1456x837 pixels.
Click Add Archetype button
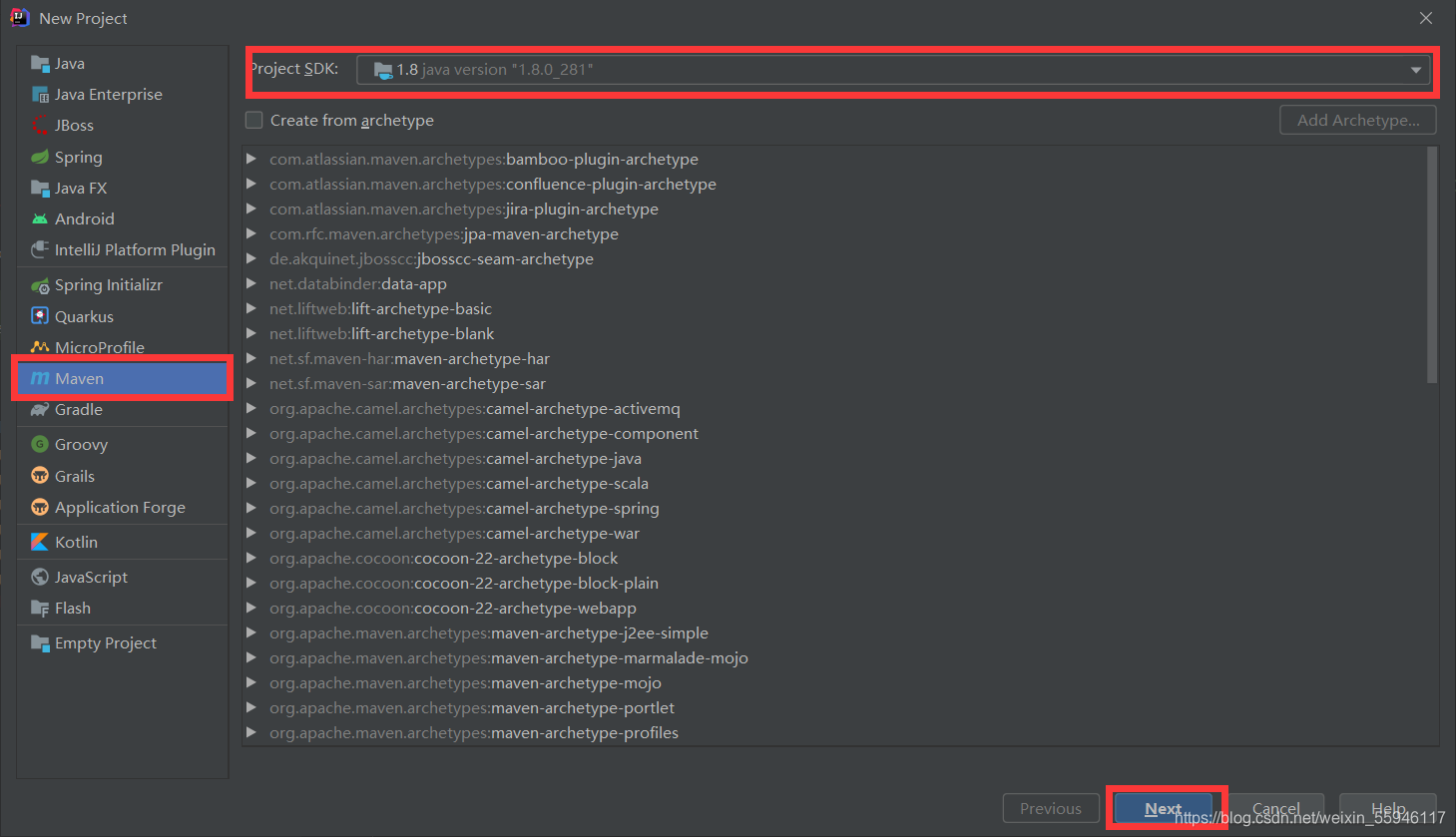pos(1358,120)
